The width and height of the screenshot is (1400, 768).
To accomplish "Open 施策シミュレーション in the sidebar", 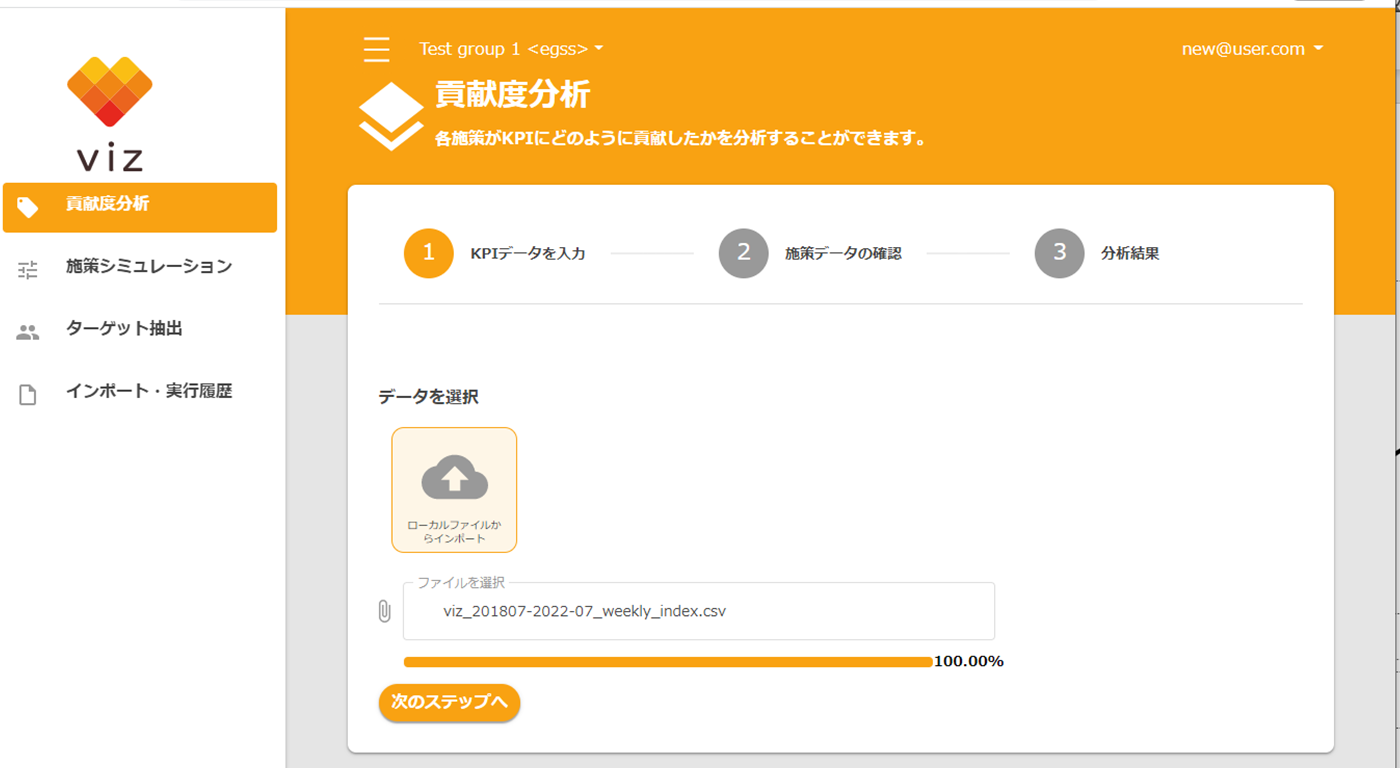I will pos(140,267).
